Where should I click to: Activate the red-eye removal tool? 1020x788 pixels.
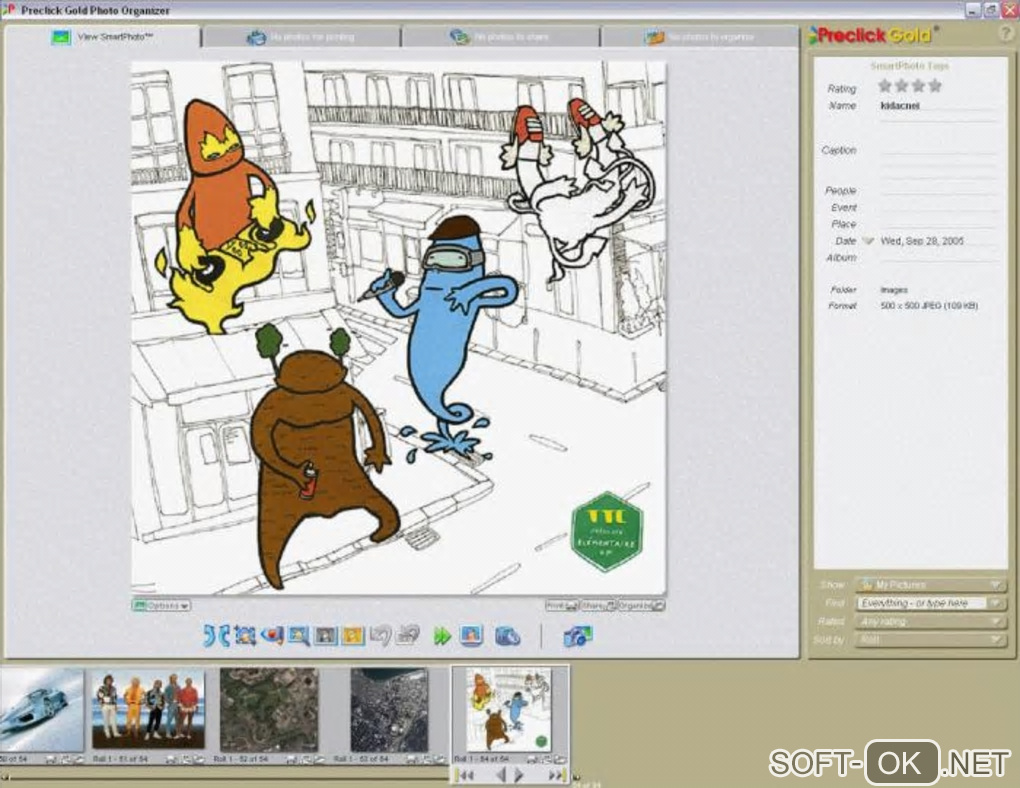tap(272, 636)
